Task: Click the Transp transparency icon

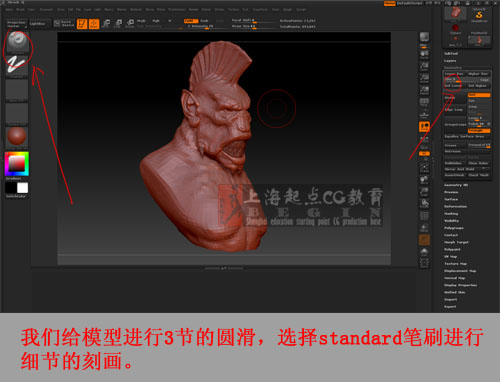Action: [x=424, y=228]
